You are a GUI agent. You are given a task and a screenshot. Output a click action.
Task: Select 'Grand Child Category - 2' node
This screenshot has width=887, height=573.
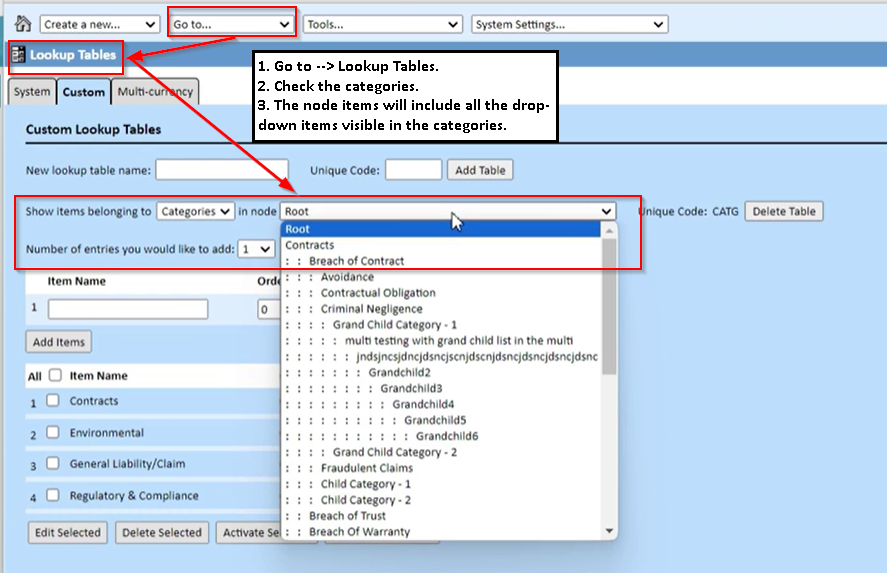(x=441, y=452)
